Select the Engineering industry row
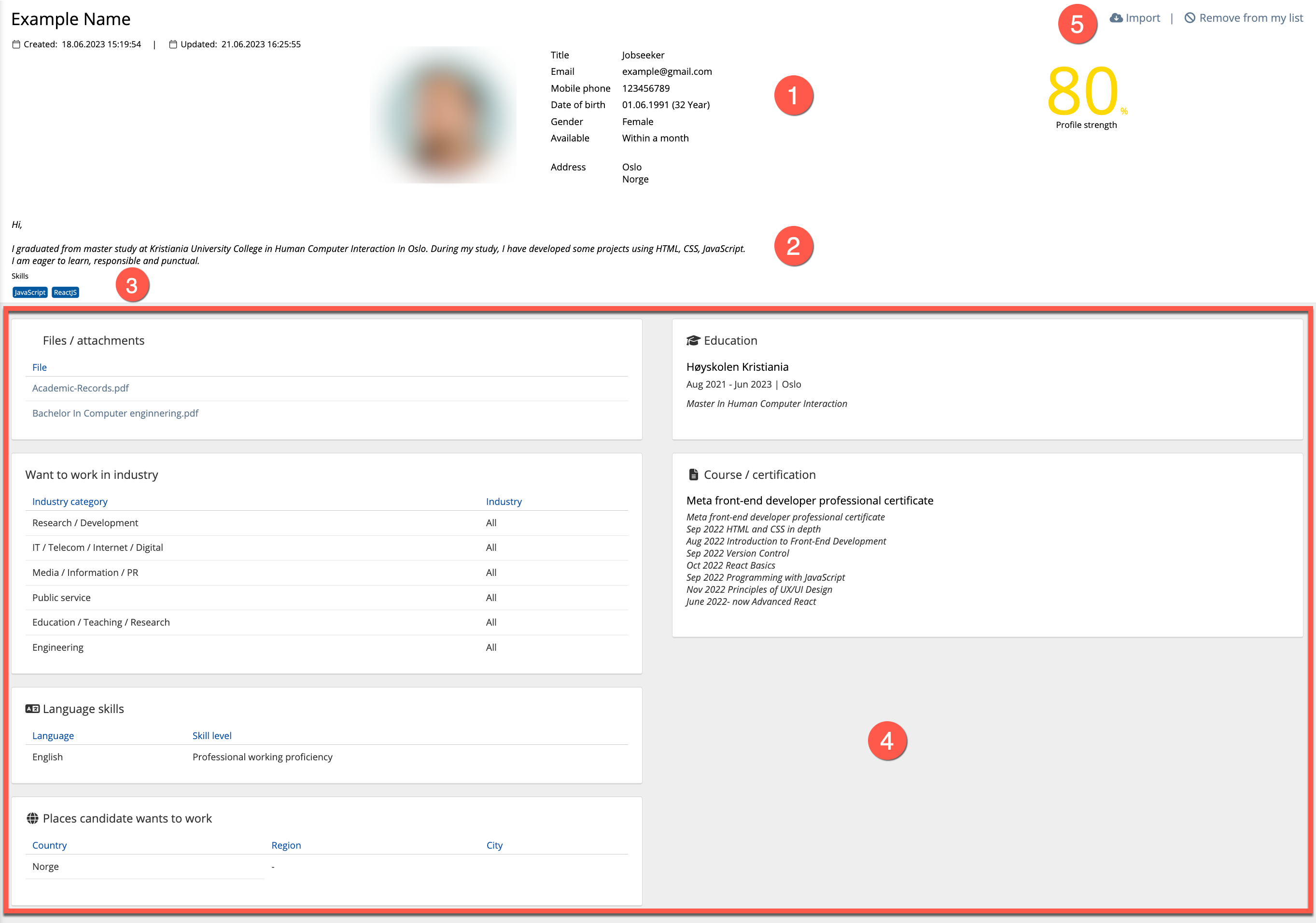 click(x=327, y=647)
